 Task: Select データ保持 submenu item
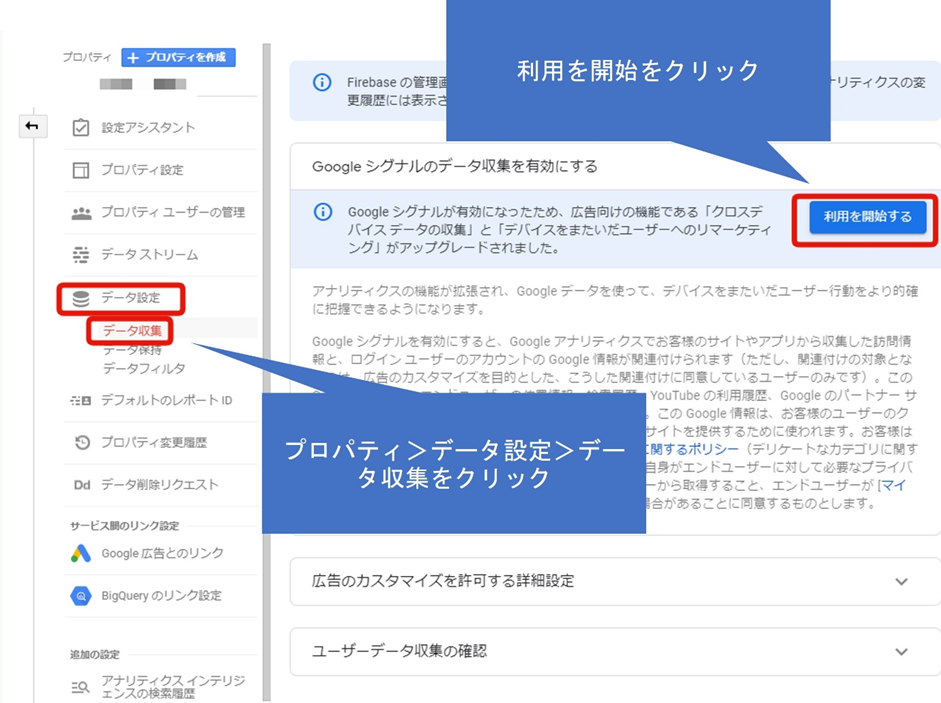tap(131, 350)
